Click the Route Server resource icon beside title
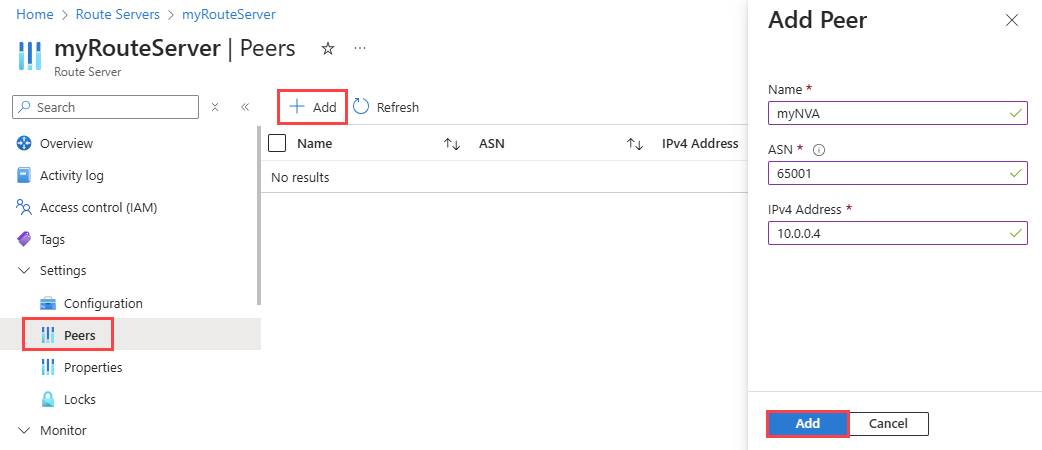Screen dimensions: 1042x450 (30, 55)
